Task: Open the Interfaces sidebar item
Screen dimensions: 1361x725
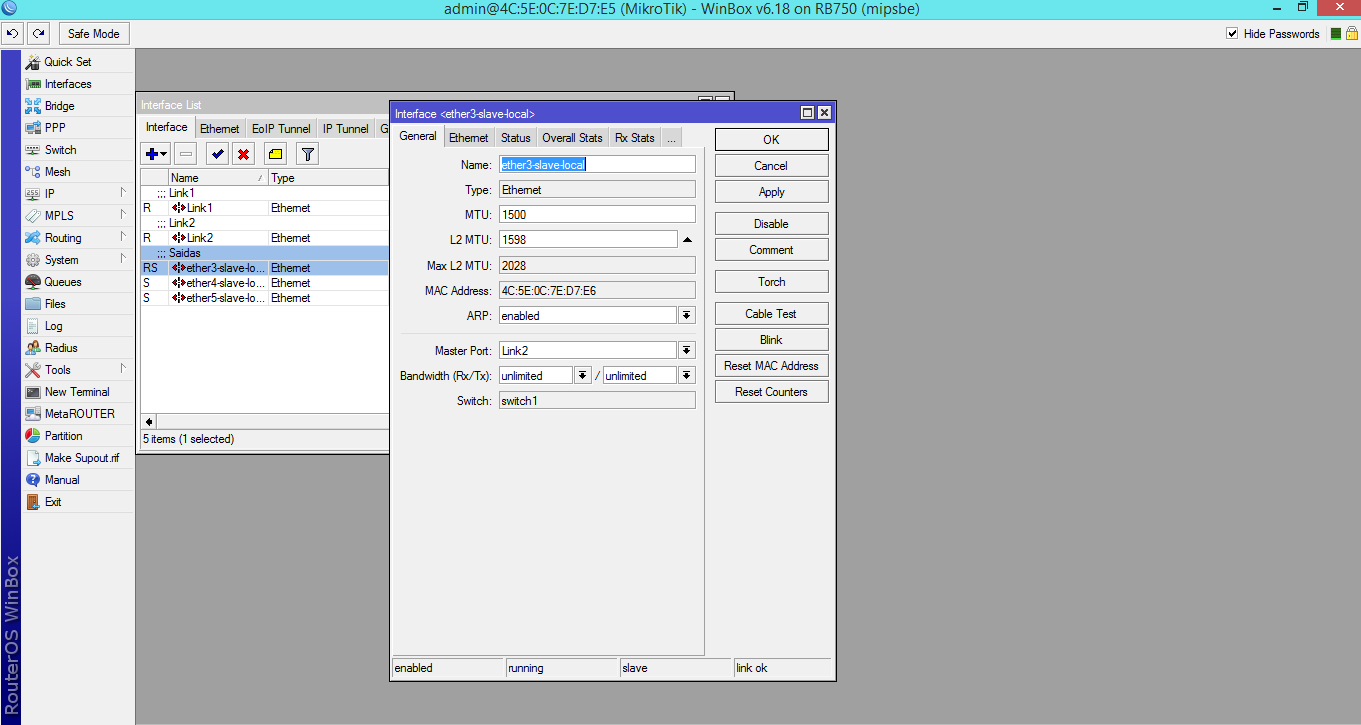Action: 67,84
